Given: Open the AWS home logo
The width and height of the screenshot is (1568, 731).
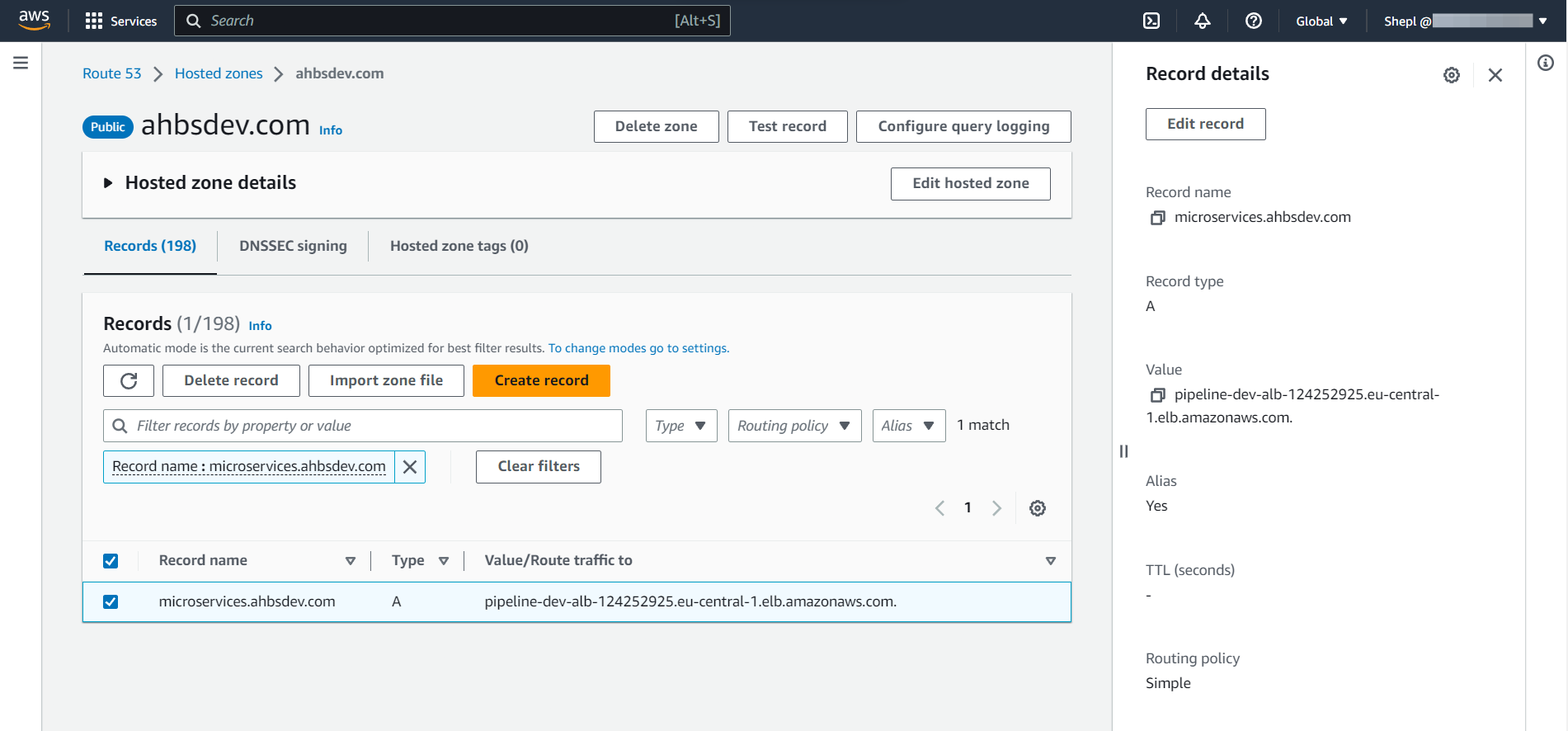Looking at the screenshot, I should pos(34,20).
